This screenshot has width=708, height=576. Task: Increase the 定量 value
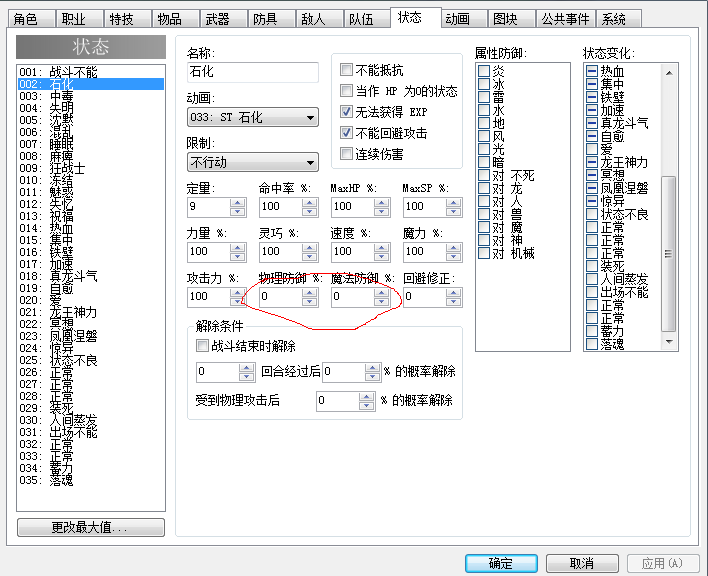tap(238, 203)
